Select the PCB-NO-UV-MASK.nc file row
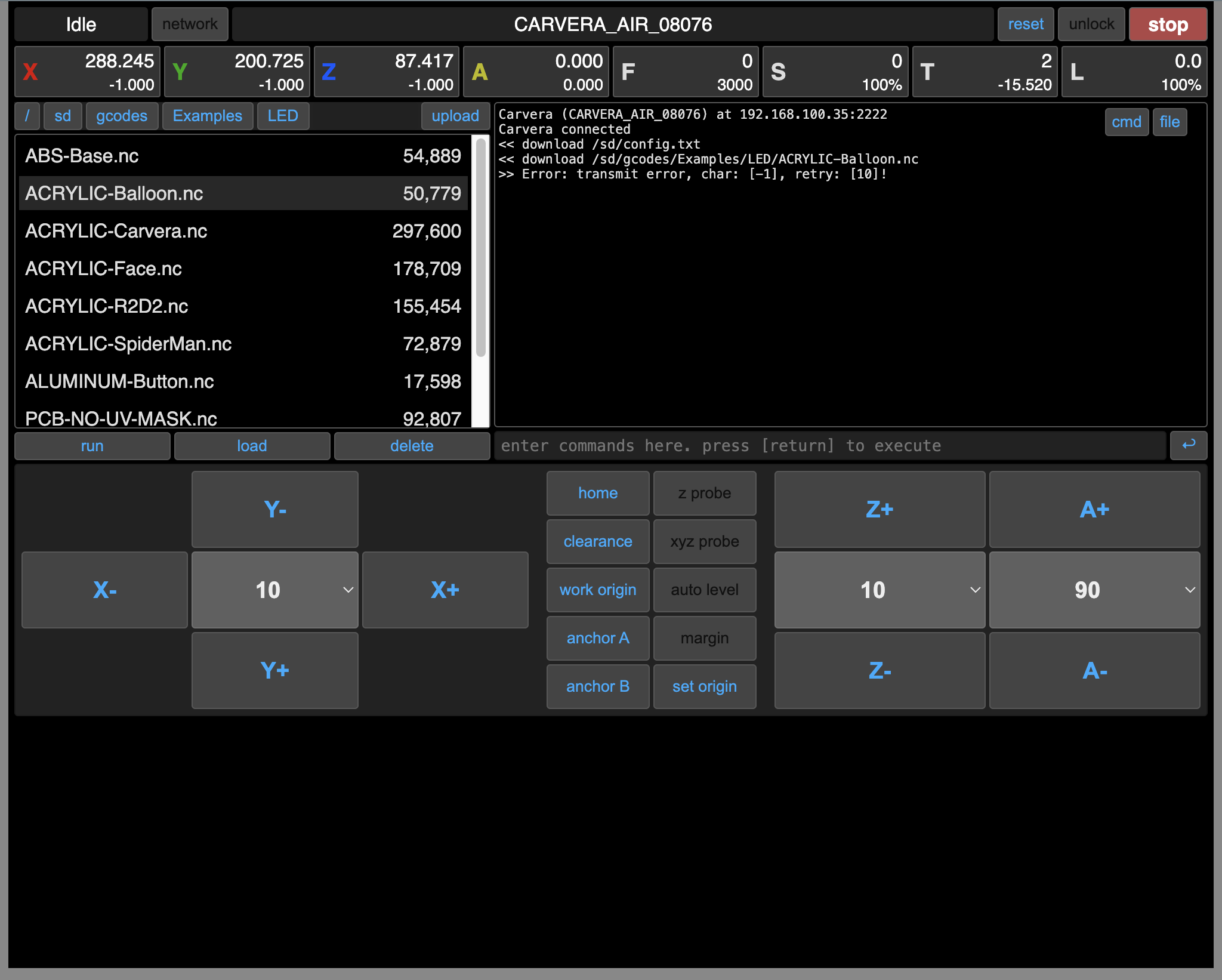Viewport: 1222px width, 980px height. 243,417
